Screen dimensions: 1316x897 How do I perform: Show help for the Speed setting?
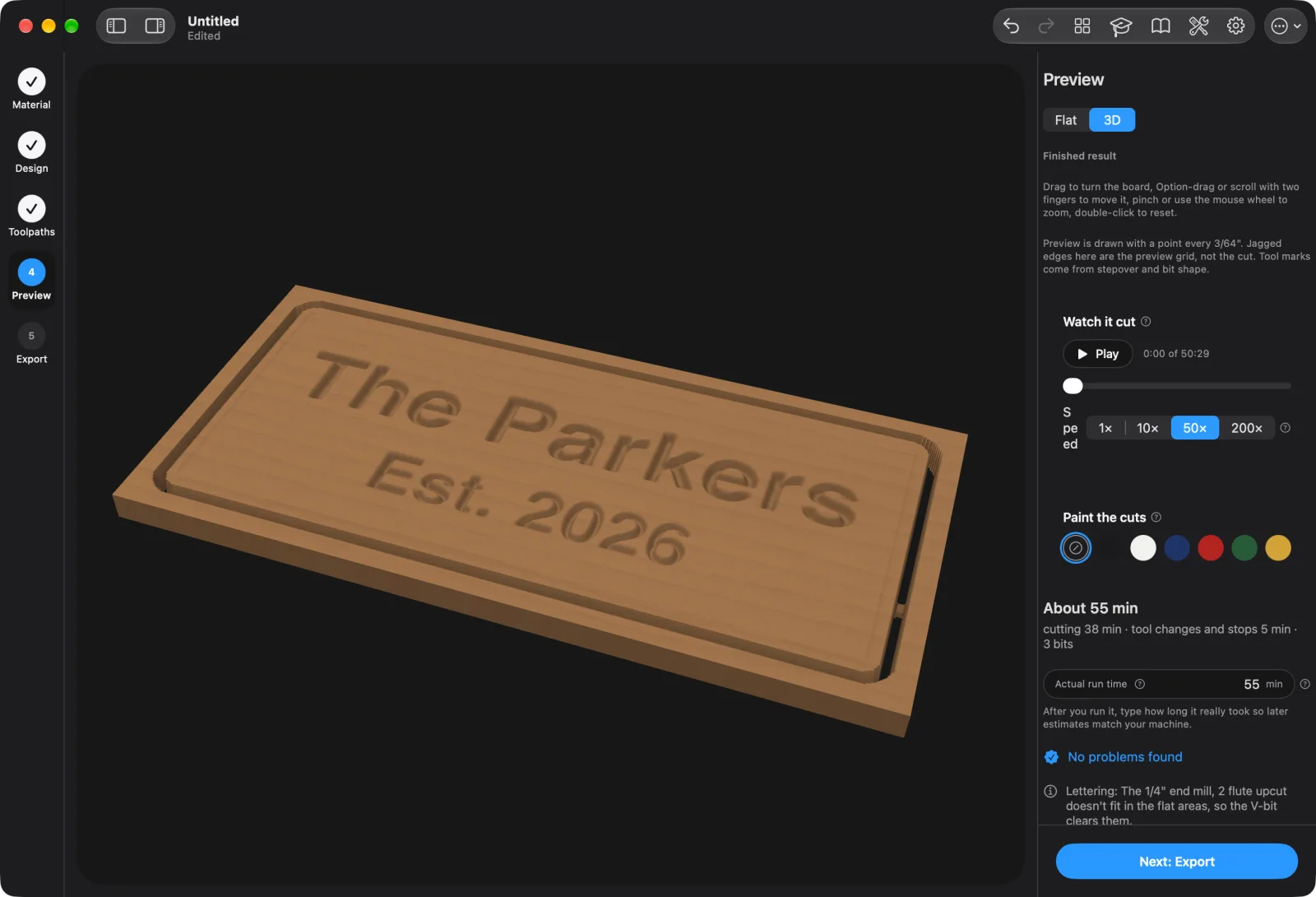tap(1286, 428)
